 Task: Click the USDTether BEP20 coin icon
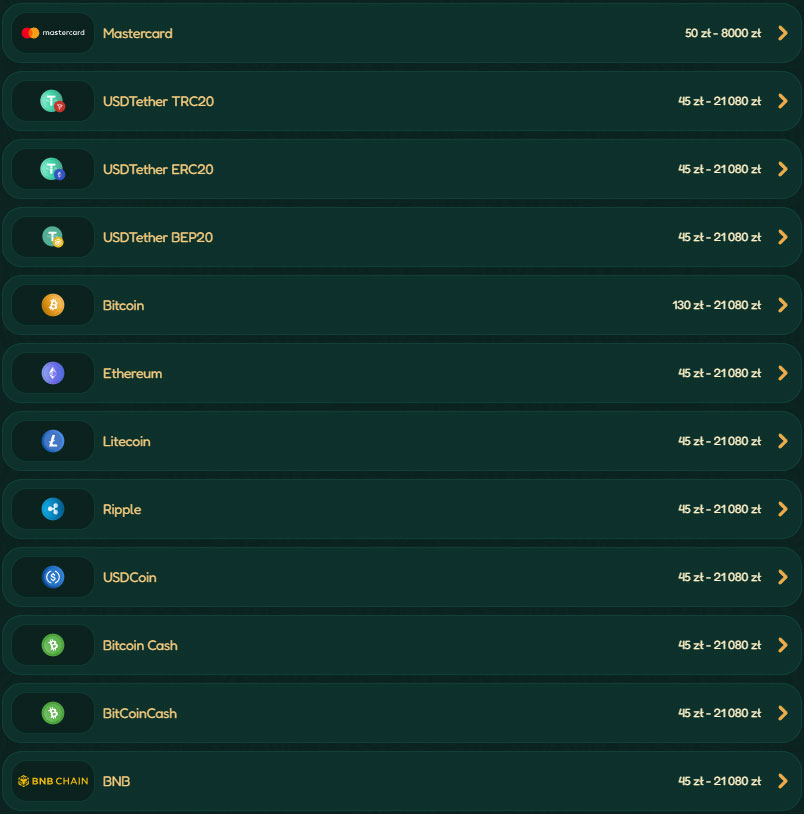(x=53, y=237)
